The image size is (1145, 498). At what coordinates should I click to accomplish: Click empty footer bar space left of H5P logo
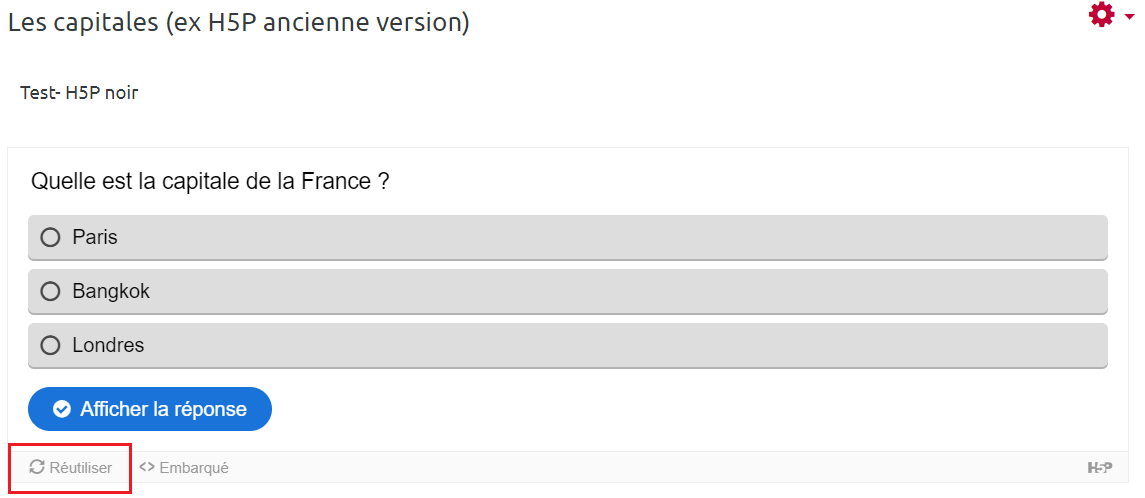point(650,467)
